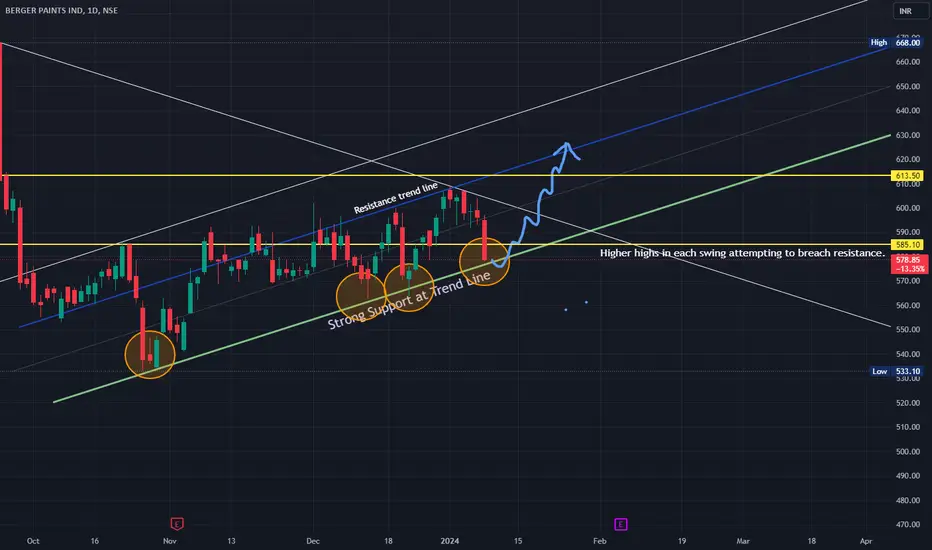Click the Mar label on time axis
The image size is (932, 550).
(x=743, y=541)
